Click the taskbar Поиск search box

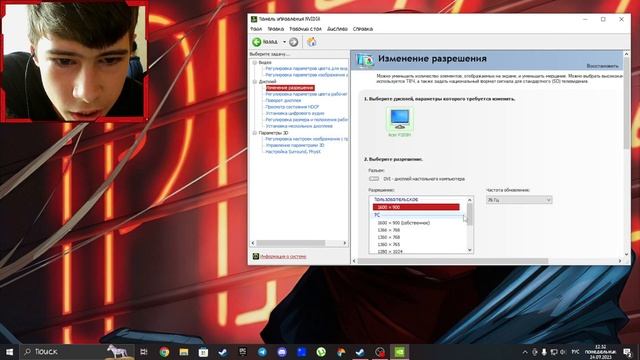tap(78, 352)
